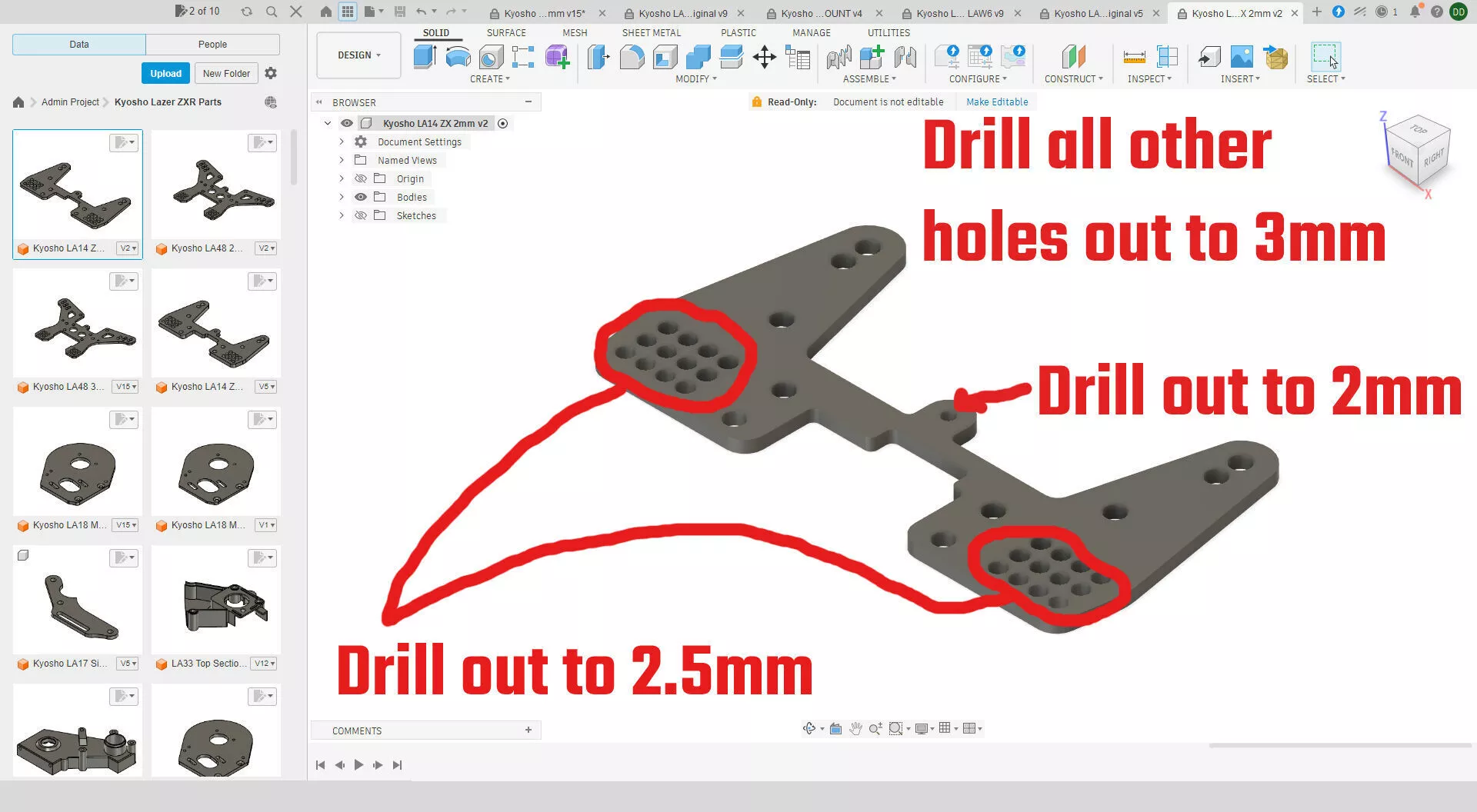
Task: Open Create Form purple box icon
Action: coord(557,57)
